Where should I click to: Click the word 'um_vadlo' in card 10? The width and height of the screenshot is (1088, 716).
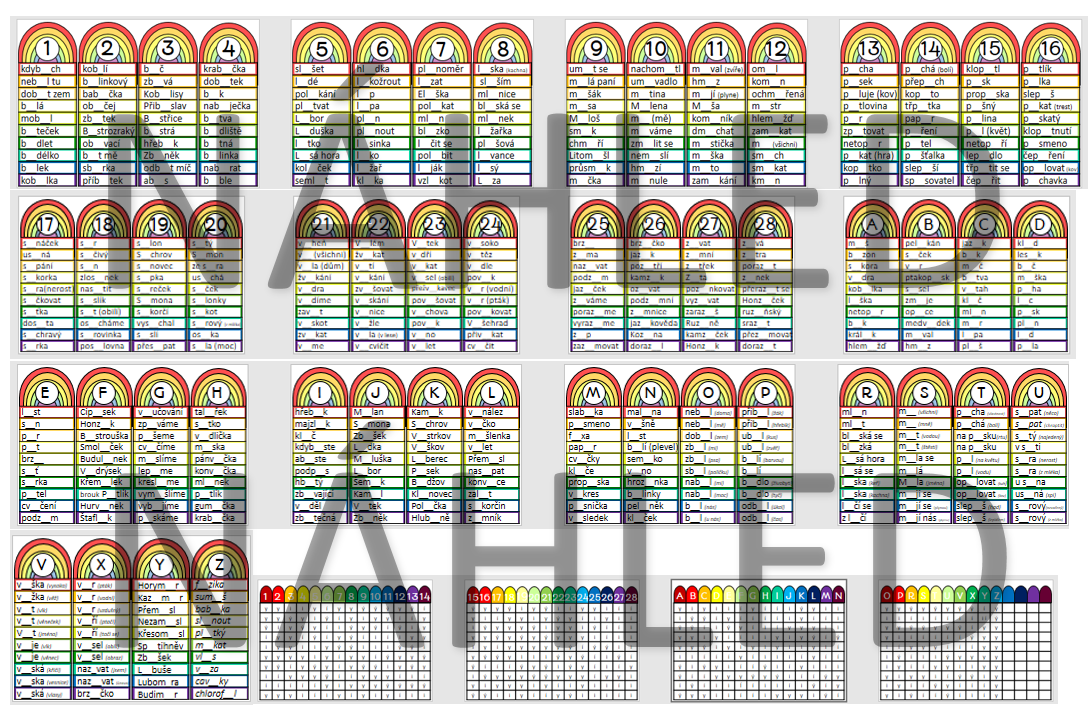pos(654,82)
